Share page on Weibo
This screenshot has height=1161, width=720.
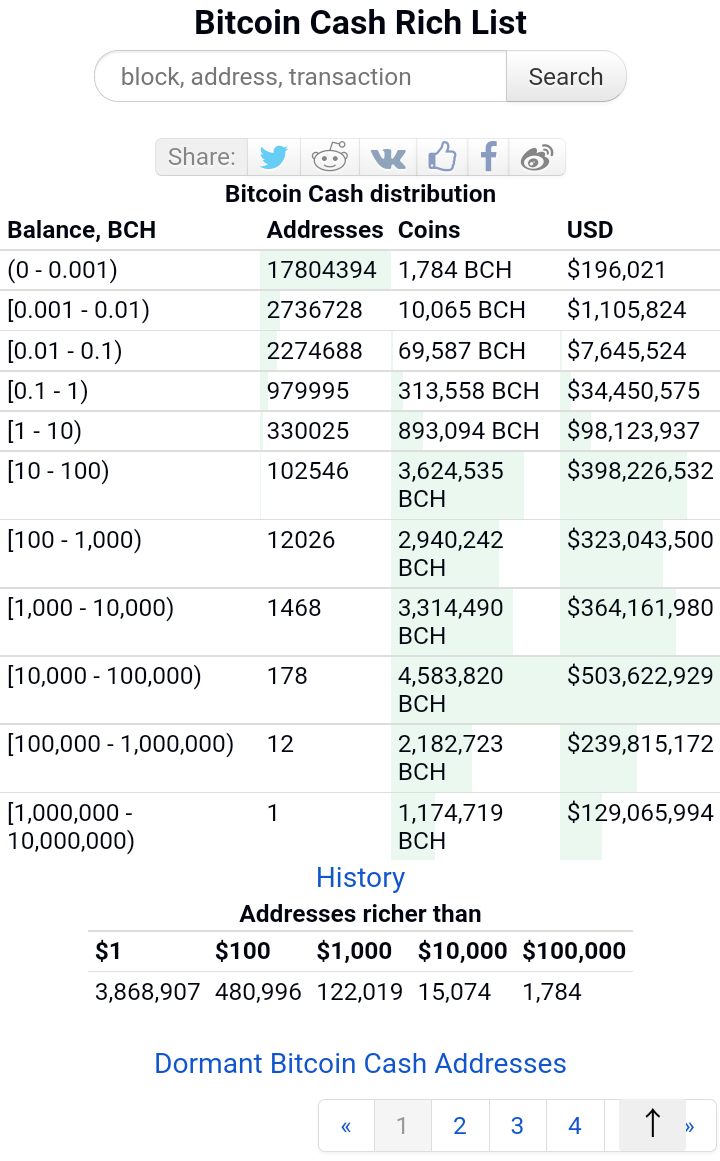click(537, 157)
